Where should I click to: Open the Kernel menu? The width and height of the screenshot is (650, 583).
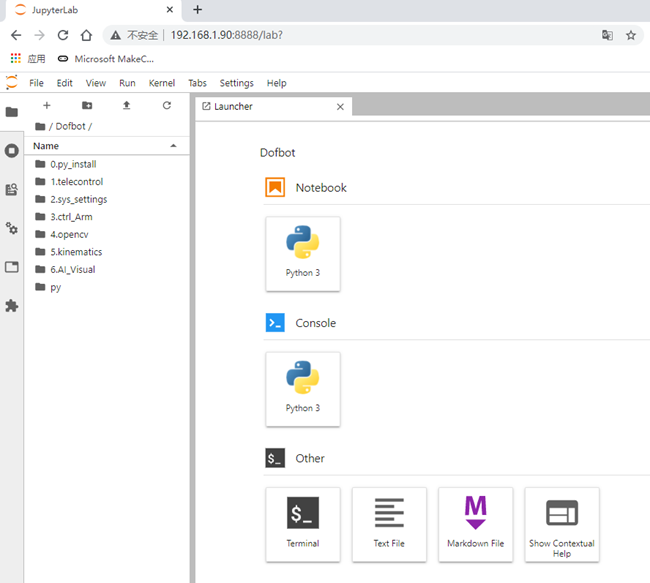click(x=161, y=83)
